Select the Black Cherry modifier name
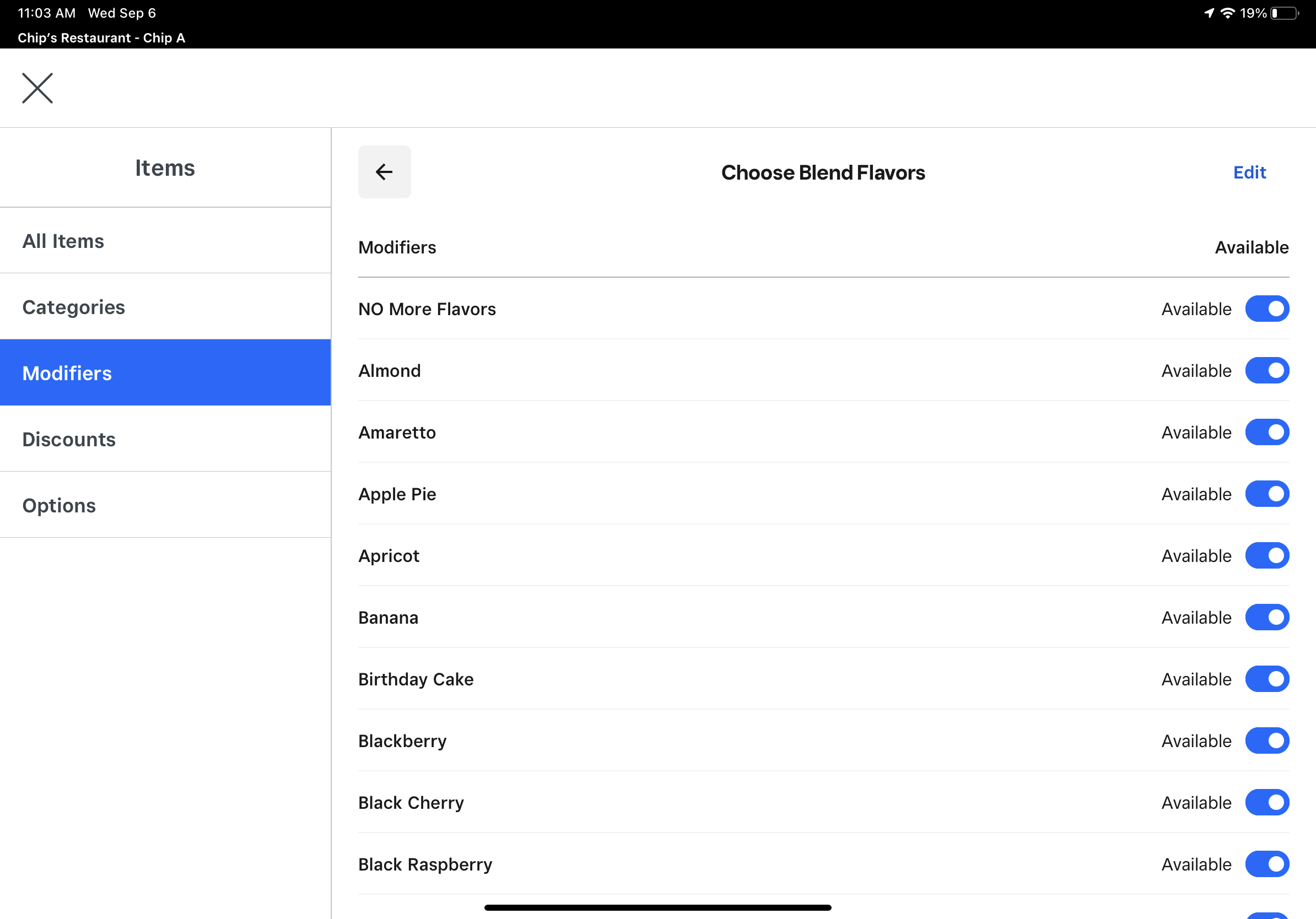This screenshot has height=919, width=1316. pos(411,803)
